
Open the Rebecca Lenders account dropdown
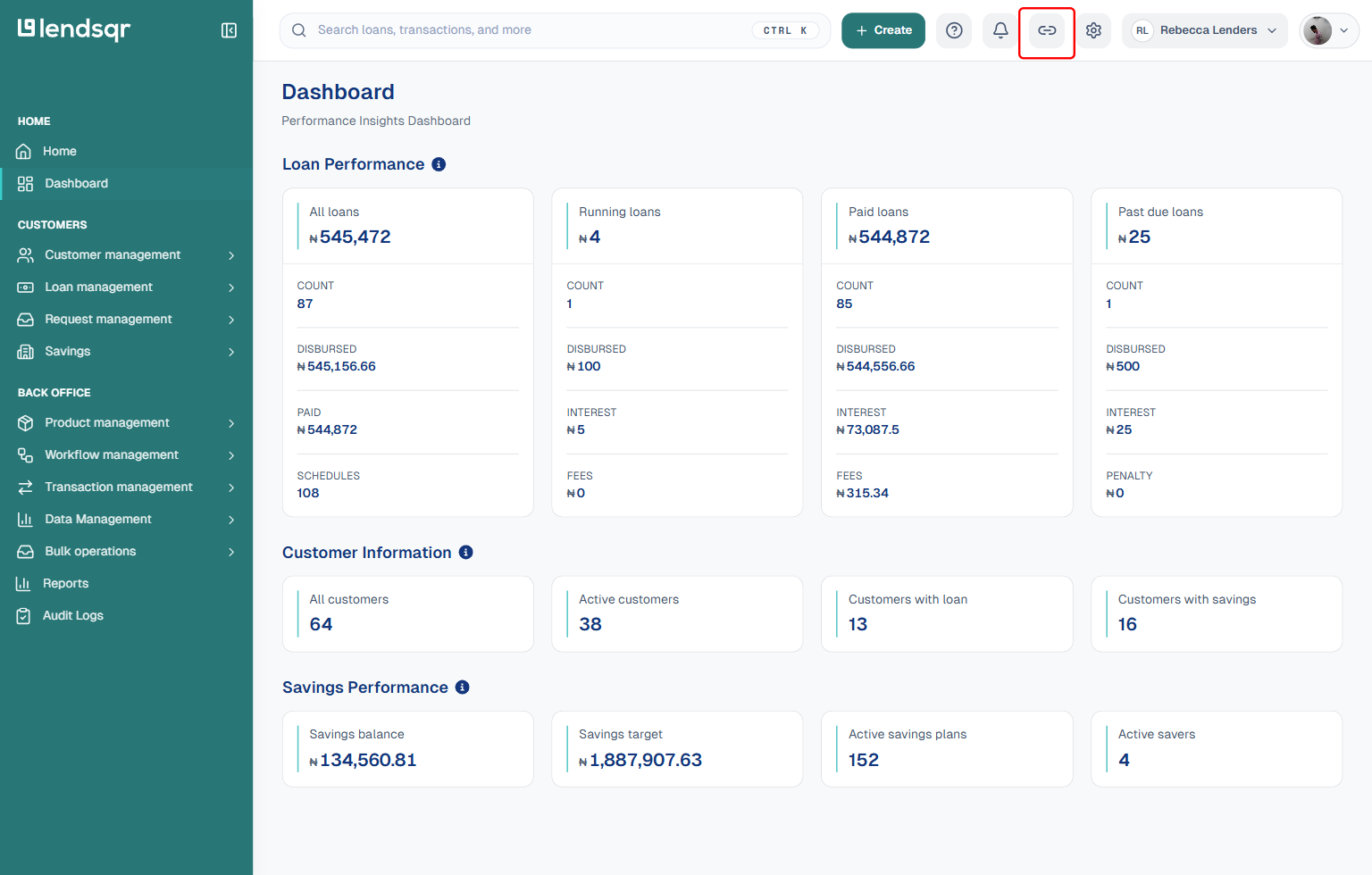tap(1204, 30)
